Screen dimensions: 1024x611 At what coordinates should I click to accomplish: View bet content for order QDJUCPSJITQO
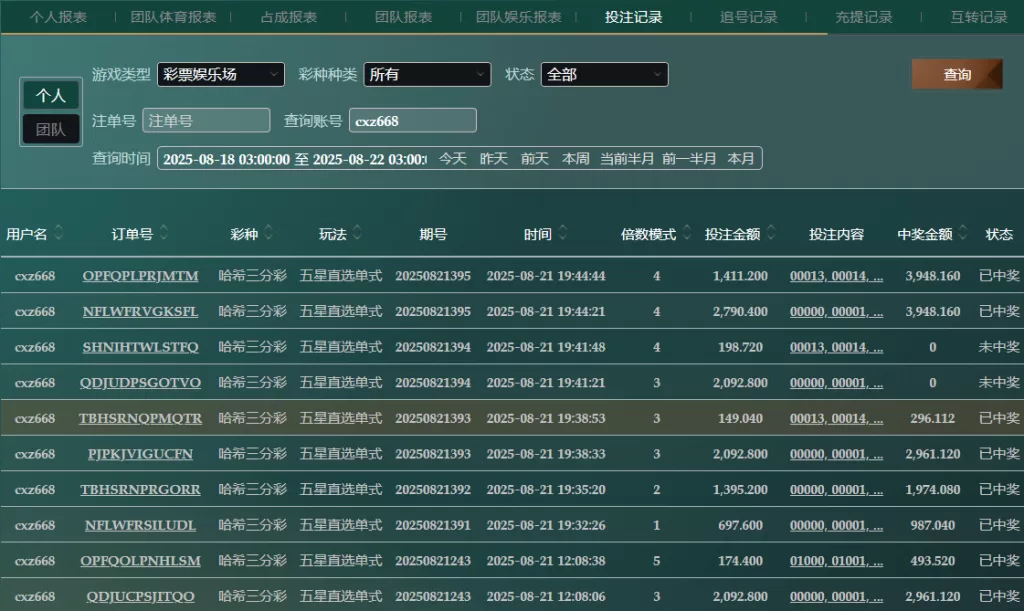tap(836, 596)
